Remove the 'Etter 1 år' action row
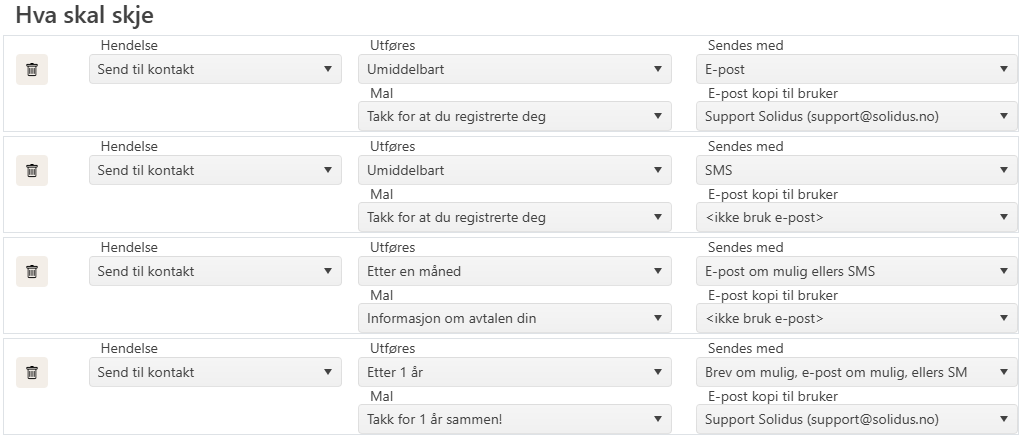The height and width of the screenshot is (435, 1019). point(32,373)
